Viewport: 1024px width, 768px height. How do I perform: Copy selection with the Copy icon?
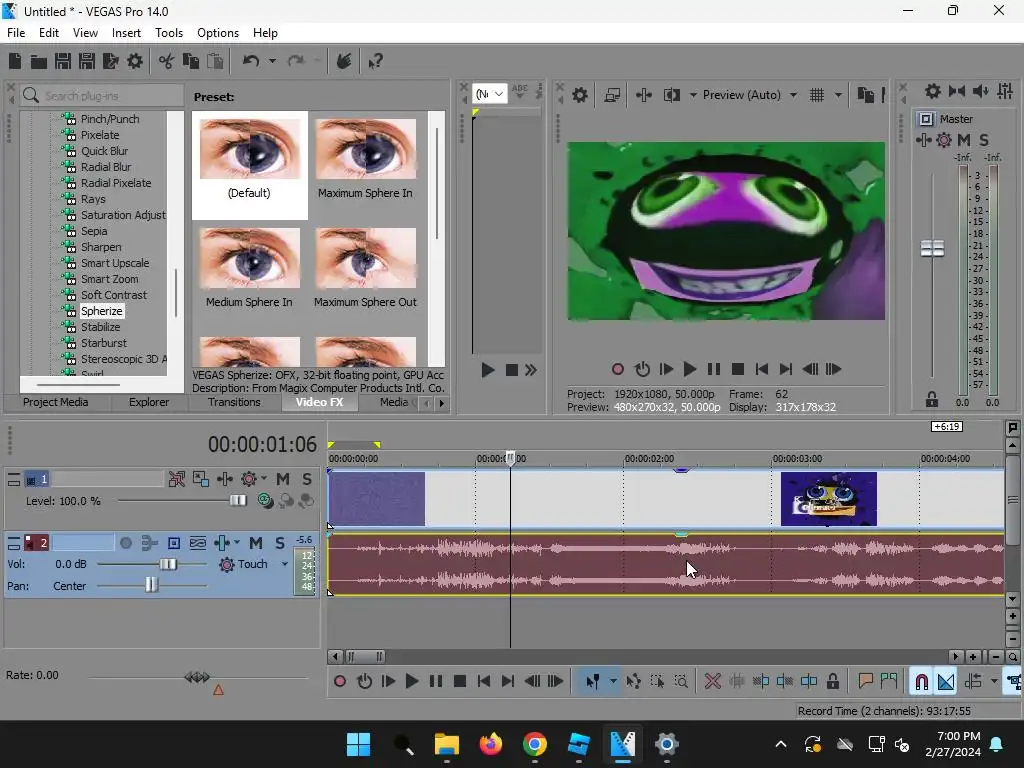pos(191,61)
